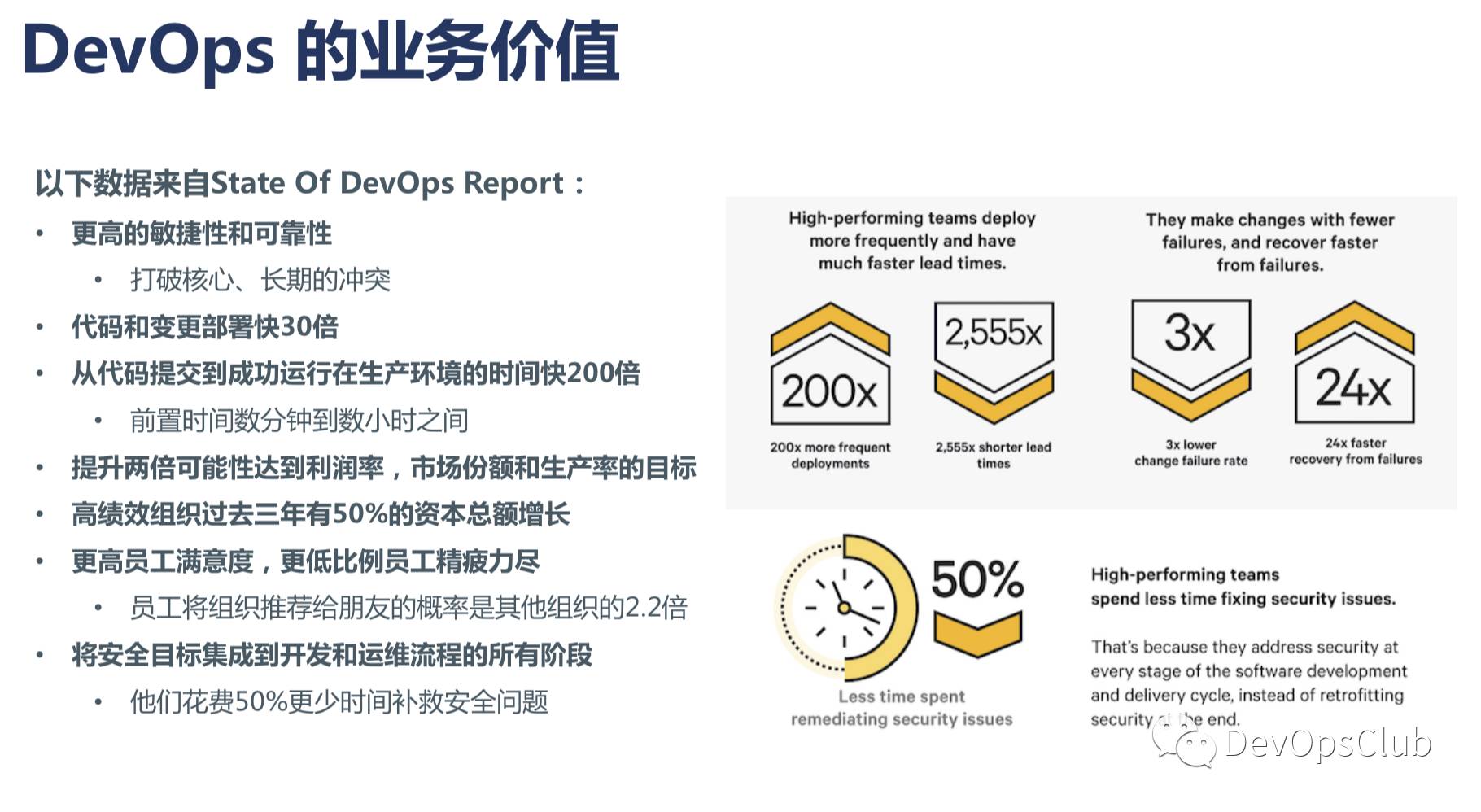The height and width of the screenshot is (812, 1481).
Task: Click sub-bullet '员工将组织推荐给朋友的概率是其他组织的2.2倍'
Action: coord(408,608)
